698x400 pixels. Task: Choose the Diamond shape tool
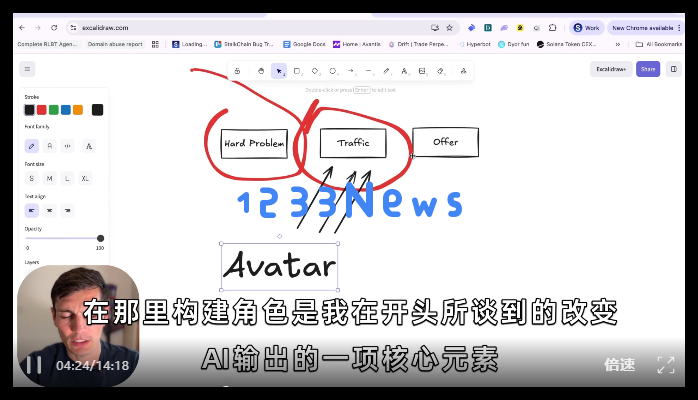(315, 71)
